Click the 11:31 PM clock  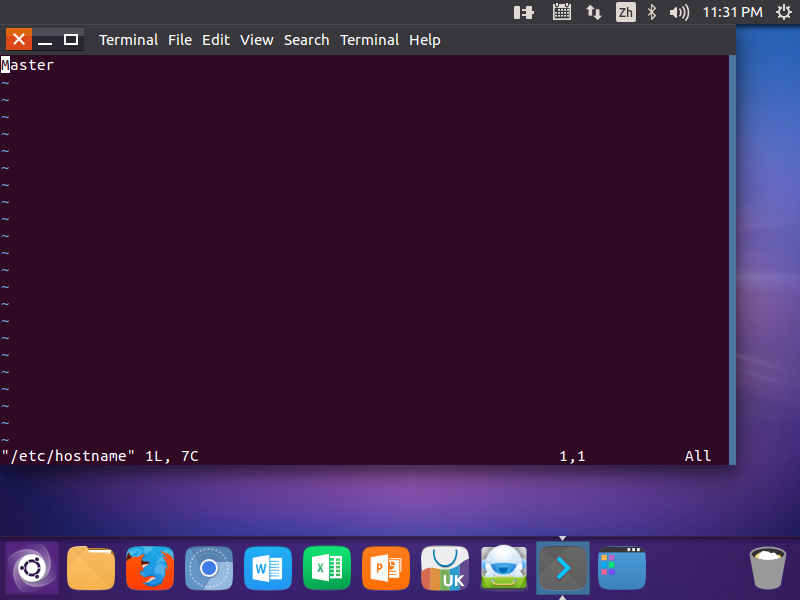pos(732,12)
